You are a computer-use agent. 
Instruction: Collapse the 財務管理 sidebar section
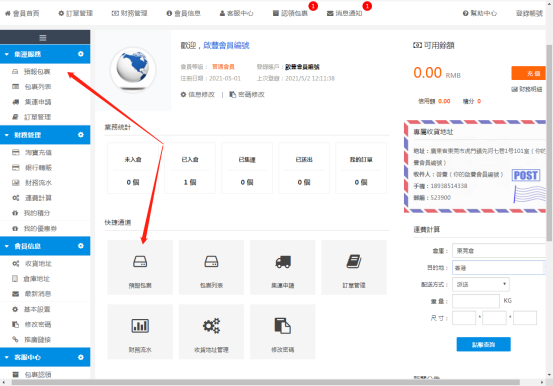point(7,135)
